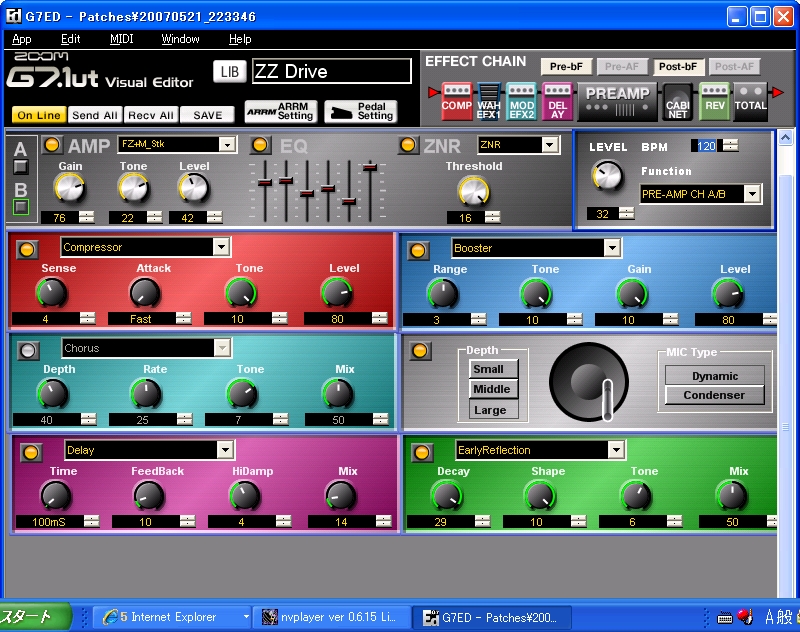Click the Delay FeedBack knob
This screenshot has height=632, width=800.
148,496
